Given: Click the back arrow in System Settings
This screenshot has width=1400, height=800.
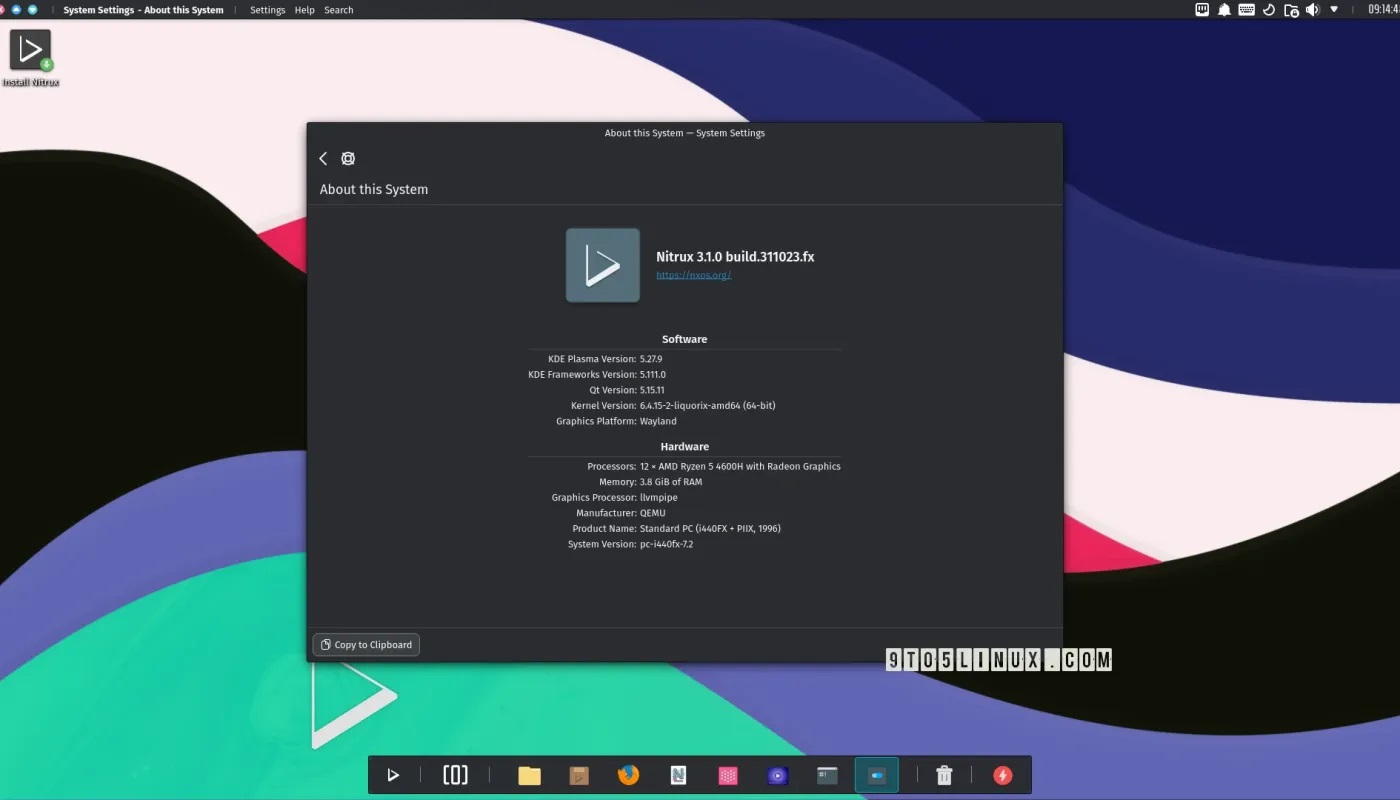Looking at the screenshot, I should tap(323, 158).
